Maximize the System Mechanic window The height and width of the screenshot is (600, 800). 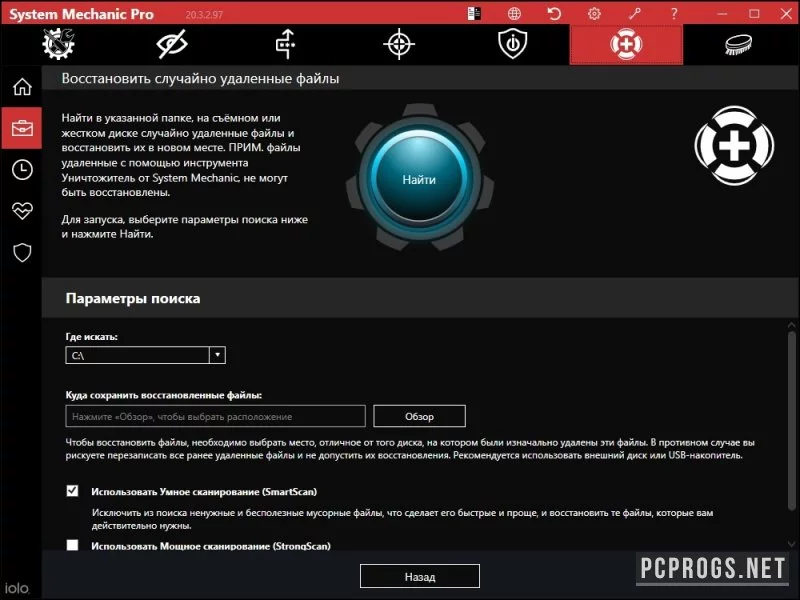tap(754, 13)
